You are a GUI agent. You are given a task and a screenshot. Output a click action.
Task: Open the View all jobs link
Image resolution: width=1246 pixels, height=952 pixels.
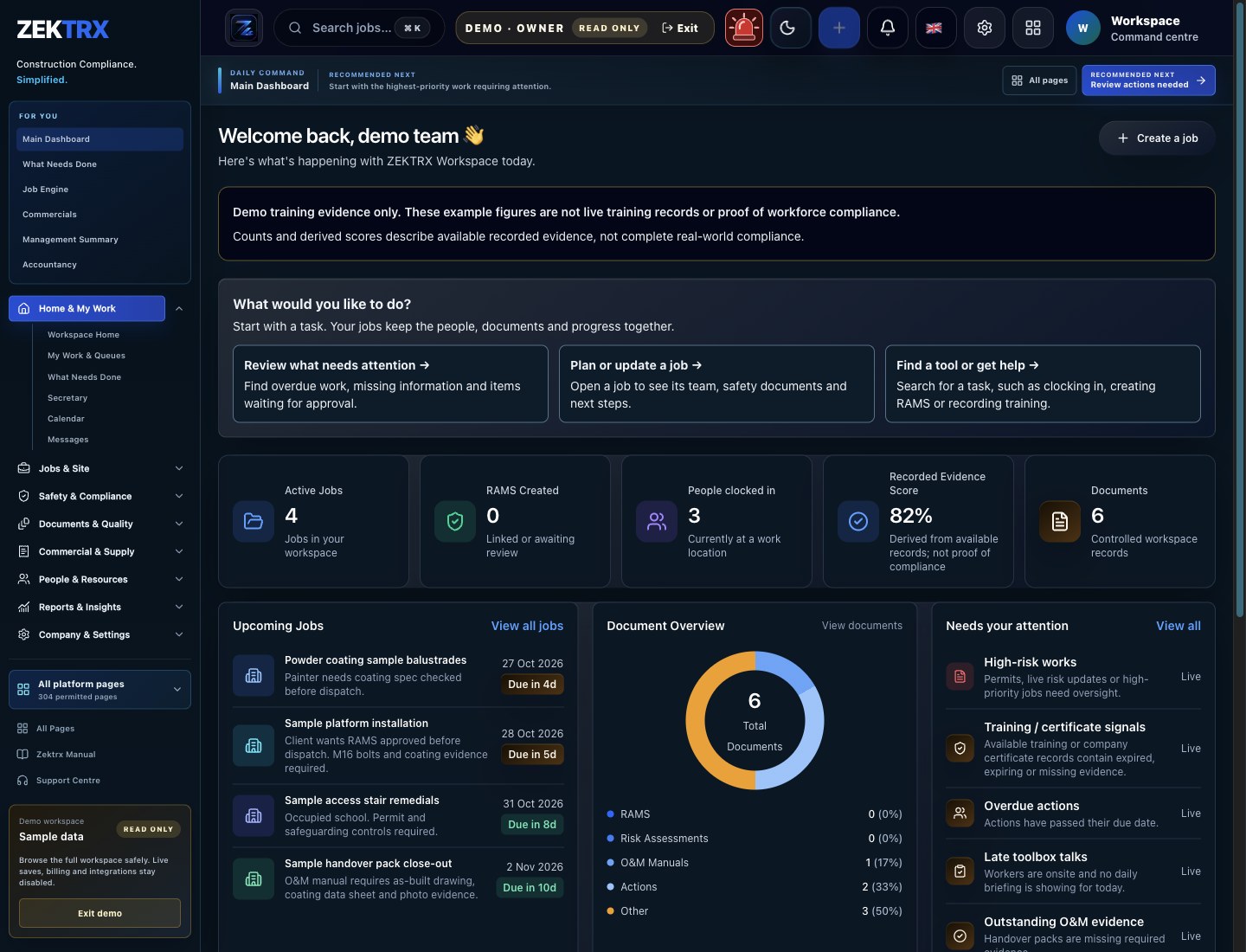[527, 626]
